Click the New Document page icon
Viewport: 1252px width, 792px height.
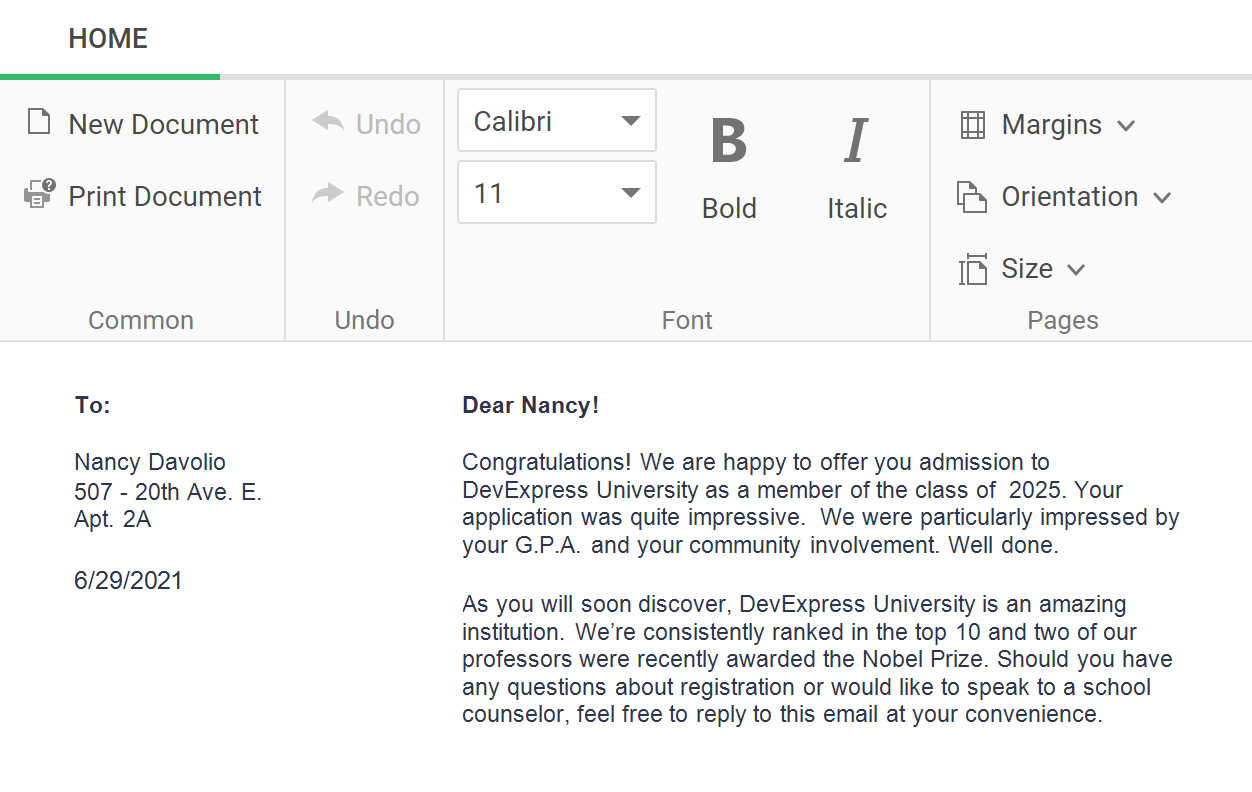pyautogui.click(x=39, y=123)
